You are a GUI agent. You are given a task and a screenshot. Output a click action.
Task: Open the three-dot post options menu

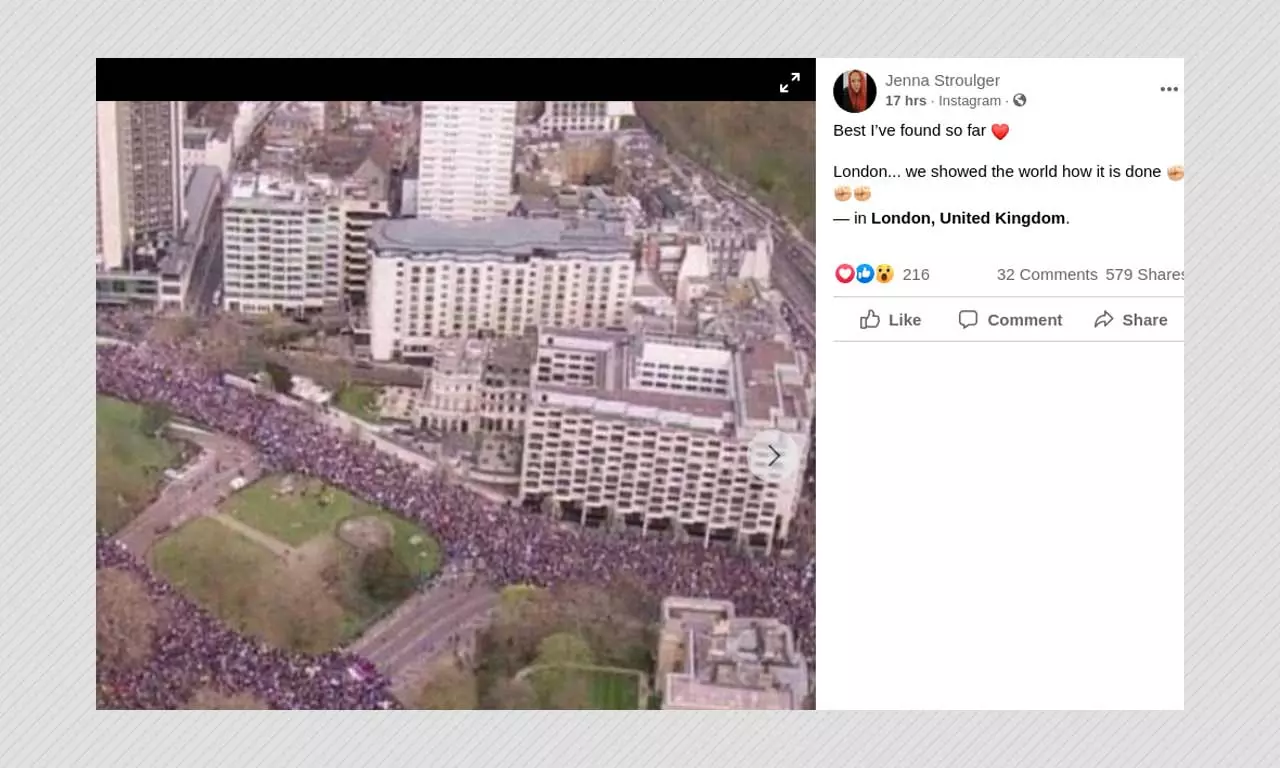coord(1168,89)
